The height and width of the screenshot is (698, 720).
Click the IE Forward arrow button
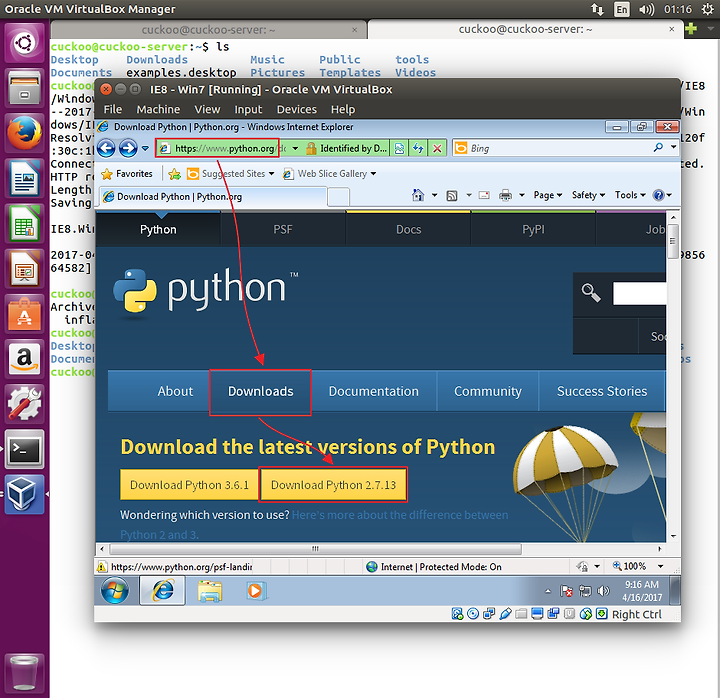pyautogui.click(x=128, y=148)
